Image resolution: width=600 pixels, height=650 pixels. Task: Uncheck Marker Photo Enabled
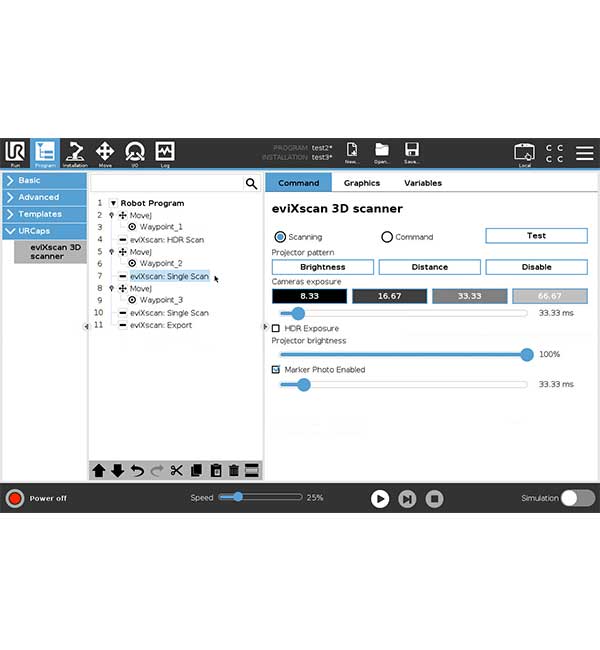coord(276,369)
